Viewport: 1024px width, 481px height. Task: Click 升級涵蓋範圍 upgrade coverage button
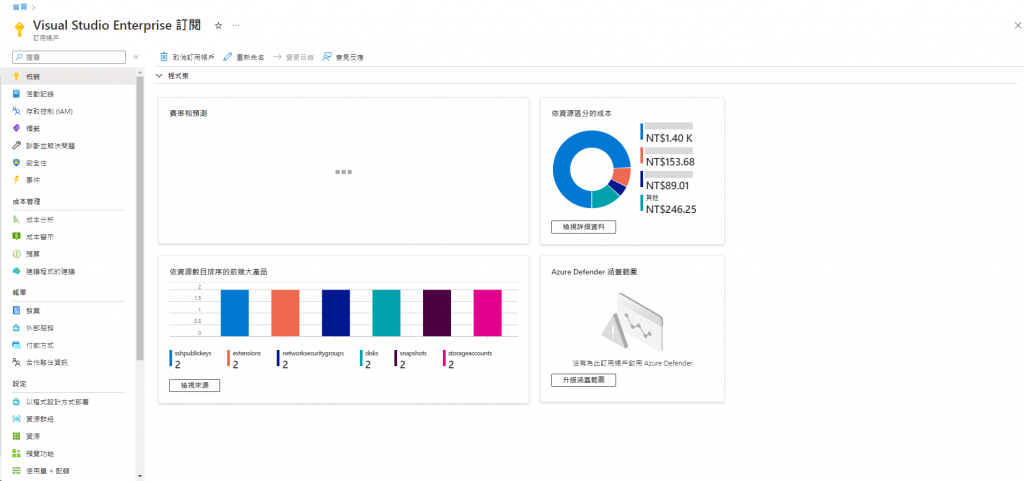pyautogui.click(x=583, y=380)
